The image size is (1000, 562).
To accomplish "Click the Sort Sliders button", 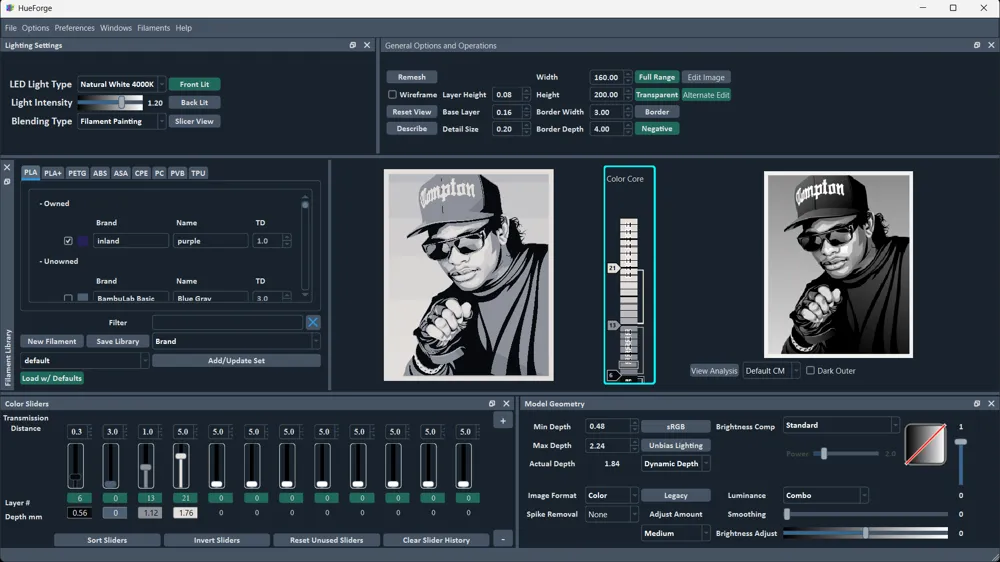I will click(107, 540).
